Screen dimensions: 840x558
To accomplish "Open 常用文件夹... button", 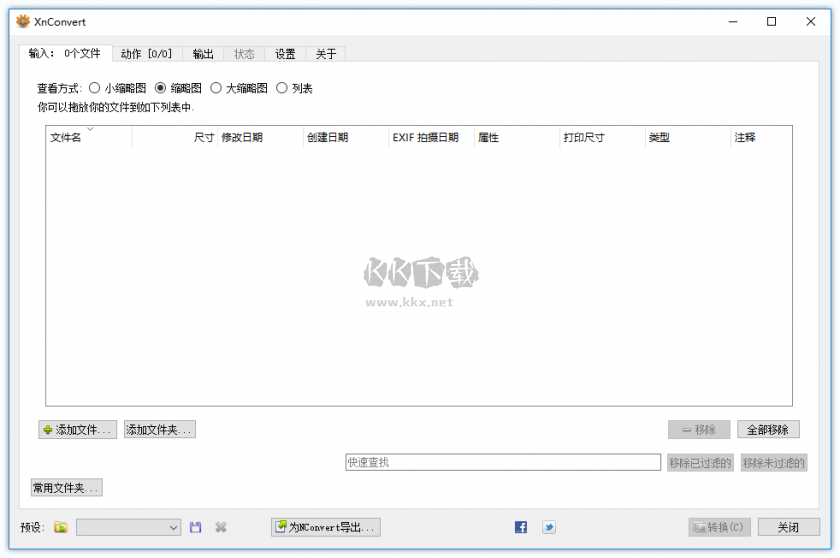I will [x=66, y=488].
